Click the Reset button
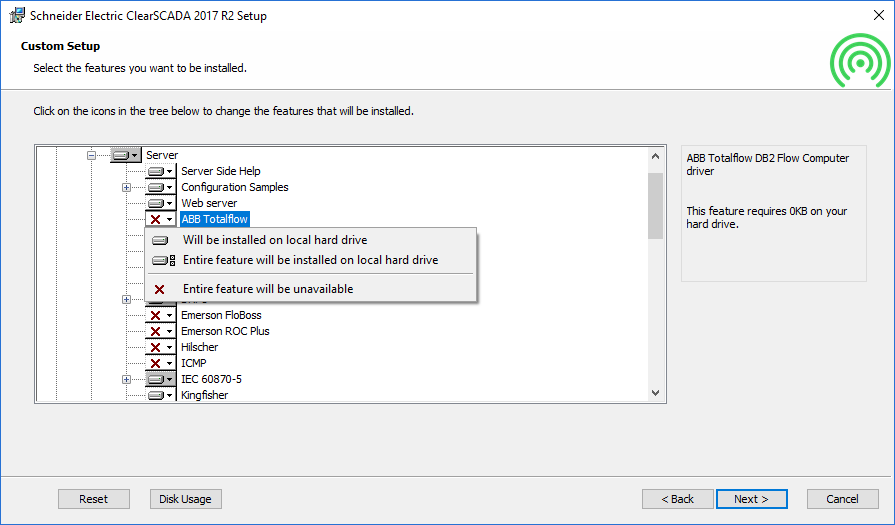 click(94, 499)
